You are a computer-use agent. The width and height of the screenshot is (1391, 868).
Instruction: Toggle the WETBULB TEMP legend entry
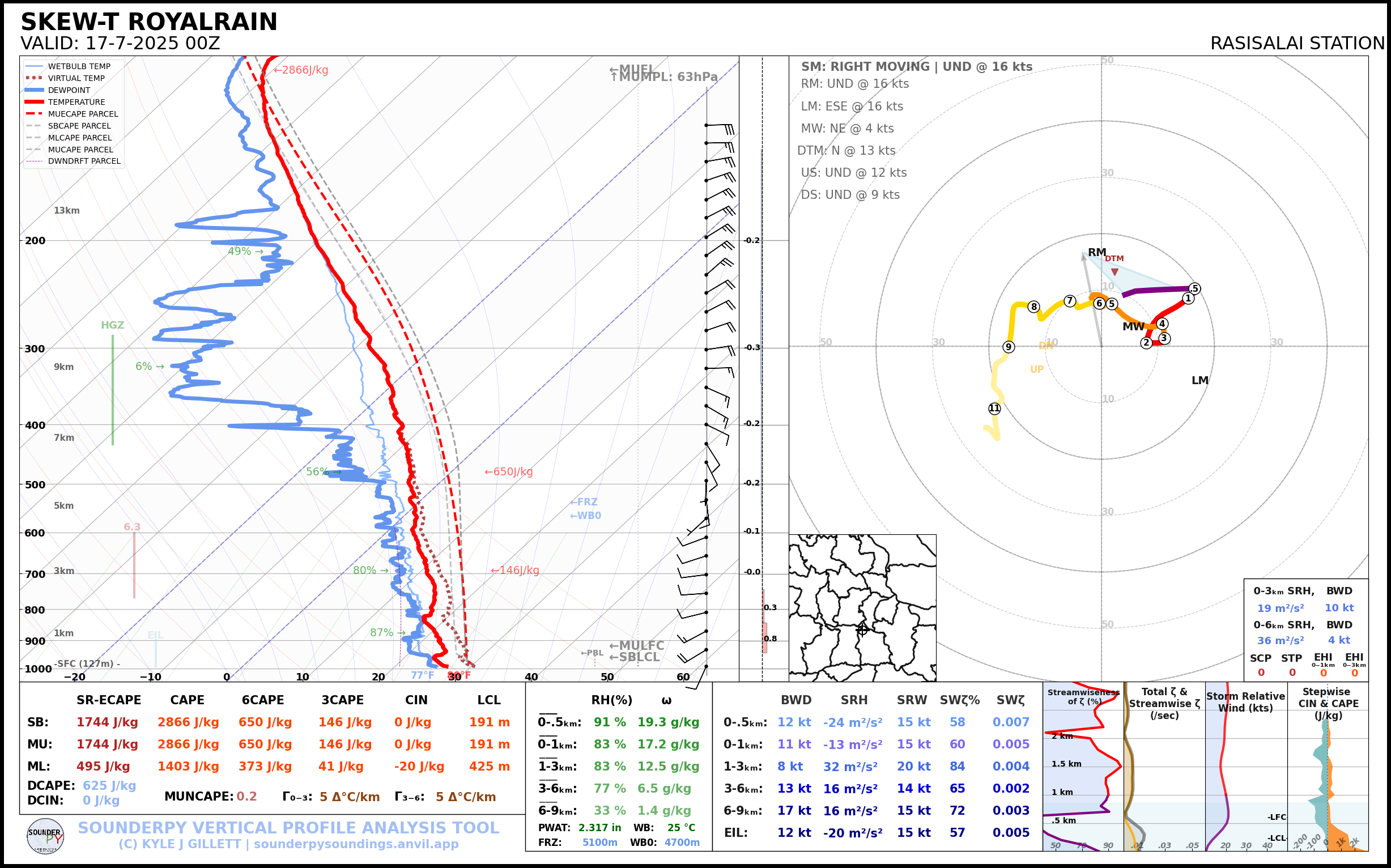tap(79, 67)
